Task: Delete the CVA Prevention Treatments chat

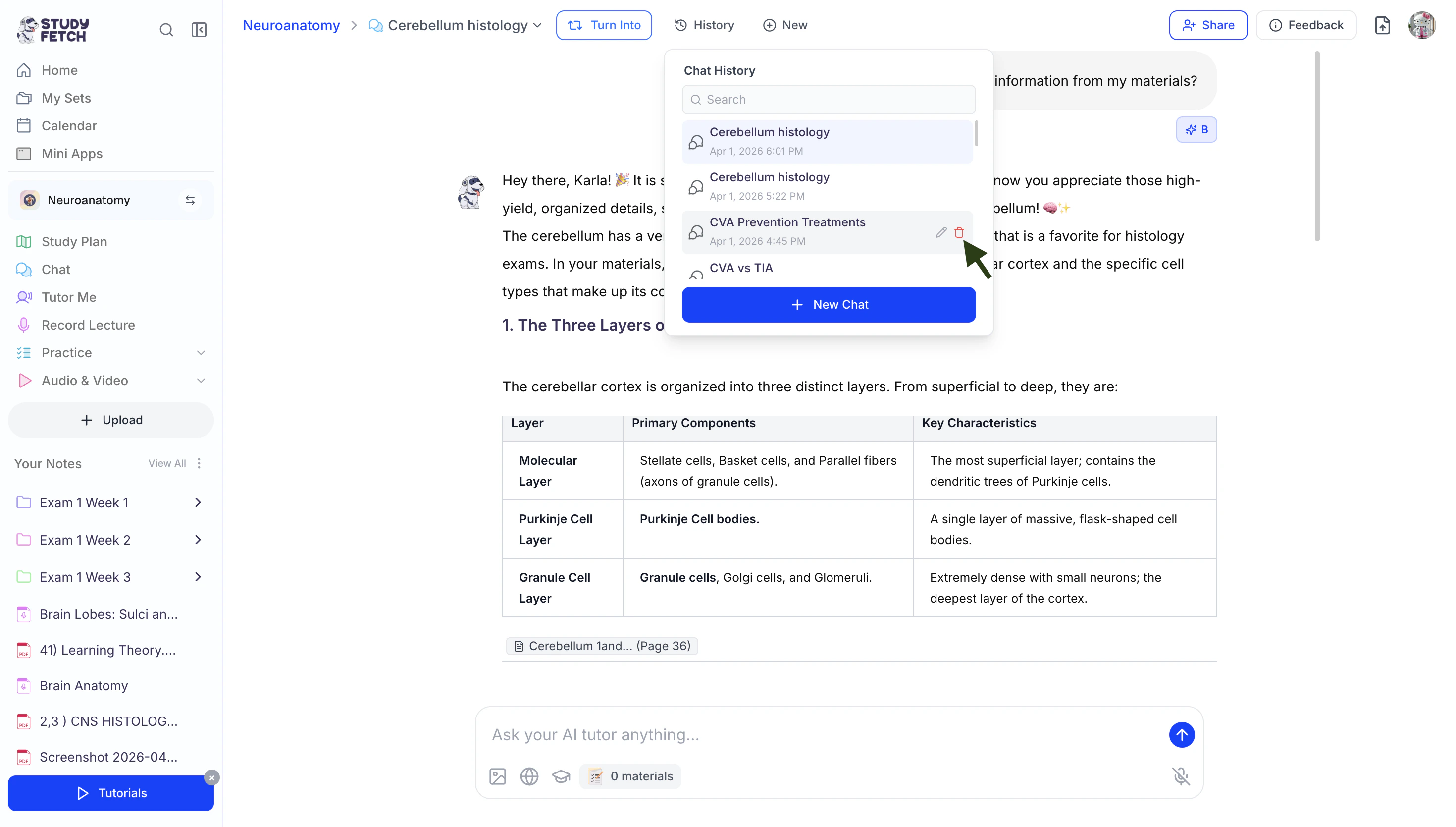Action: [959, 232]
